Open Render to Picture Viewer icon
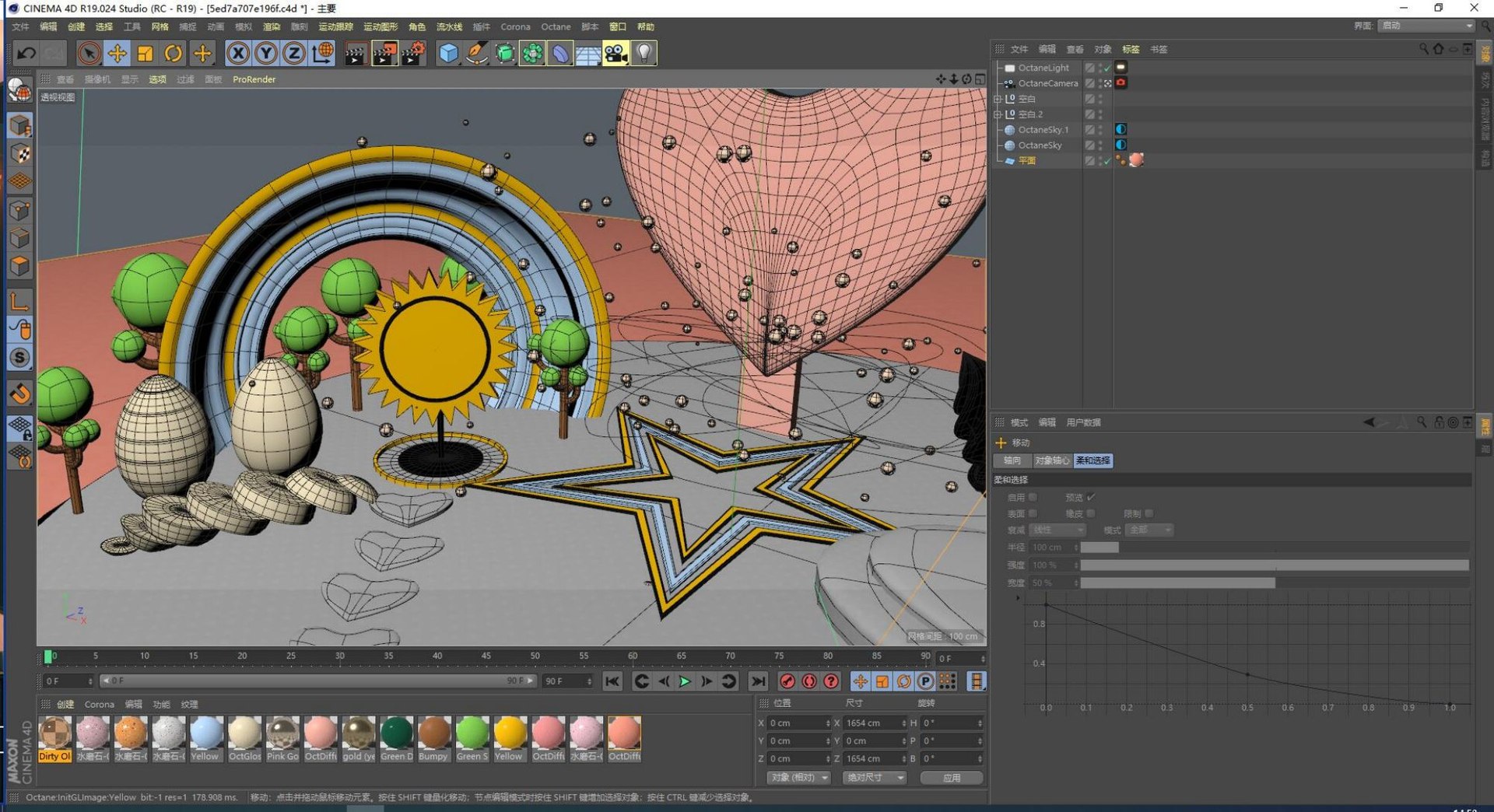 (384, 54)
